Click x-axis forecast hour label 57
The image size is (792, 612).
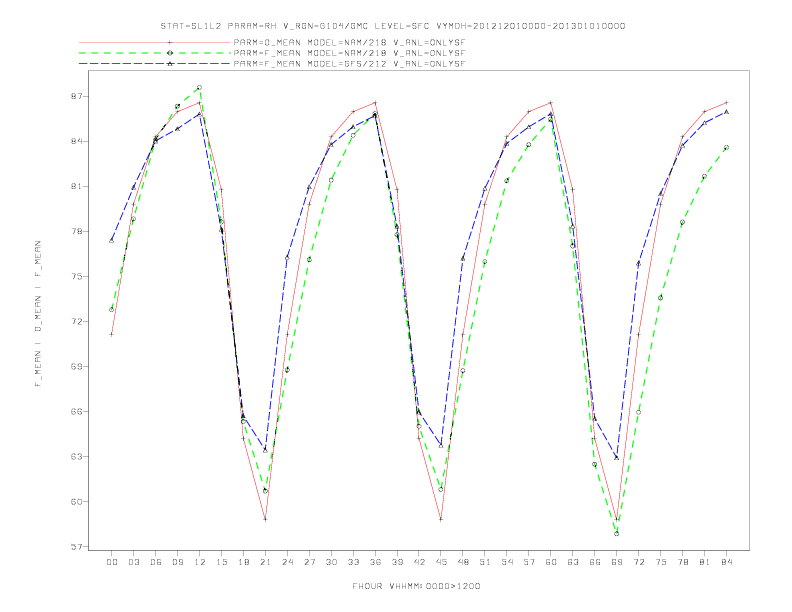click(x=529, y=562)
